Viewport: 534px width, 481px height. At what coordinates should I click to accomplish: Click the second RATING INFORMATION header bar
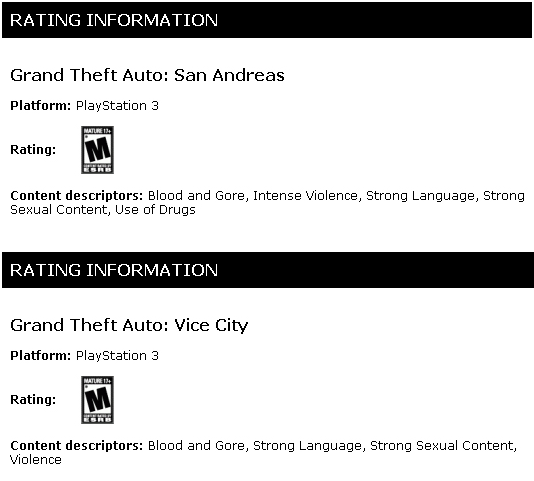(268, 270)
